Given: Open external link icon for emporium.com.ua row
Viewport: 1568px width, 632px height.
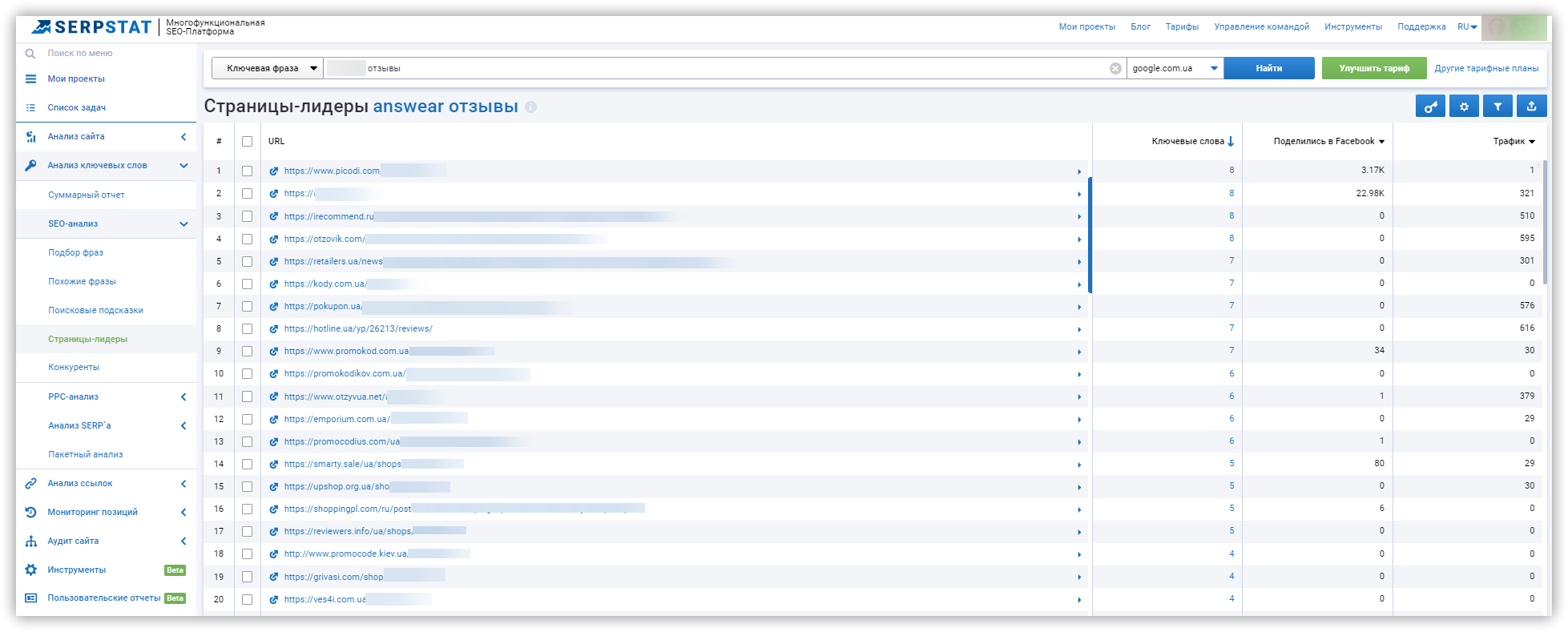Looking at the screenshot, I should [x=274, y=420].
